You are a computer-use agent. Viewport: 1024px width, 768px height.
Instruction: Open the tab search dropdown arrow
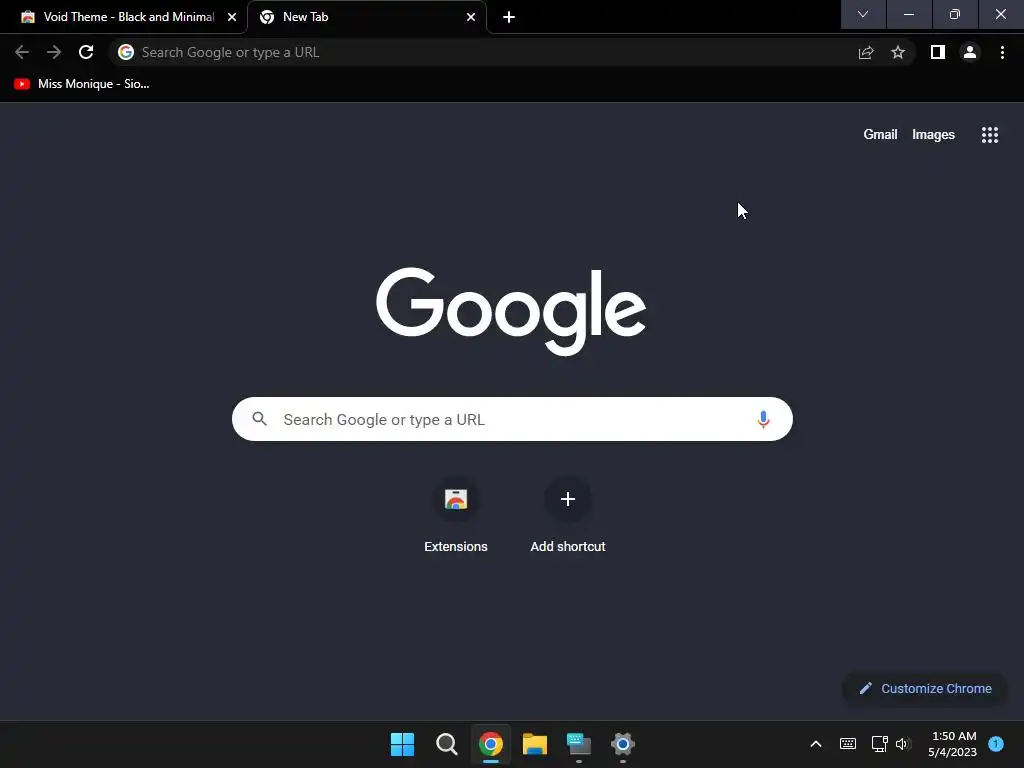click(863, 14)
